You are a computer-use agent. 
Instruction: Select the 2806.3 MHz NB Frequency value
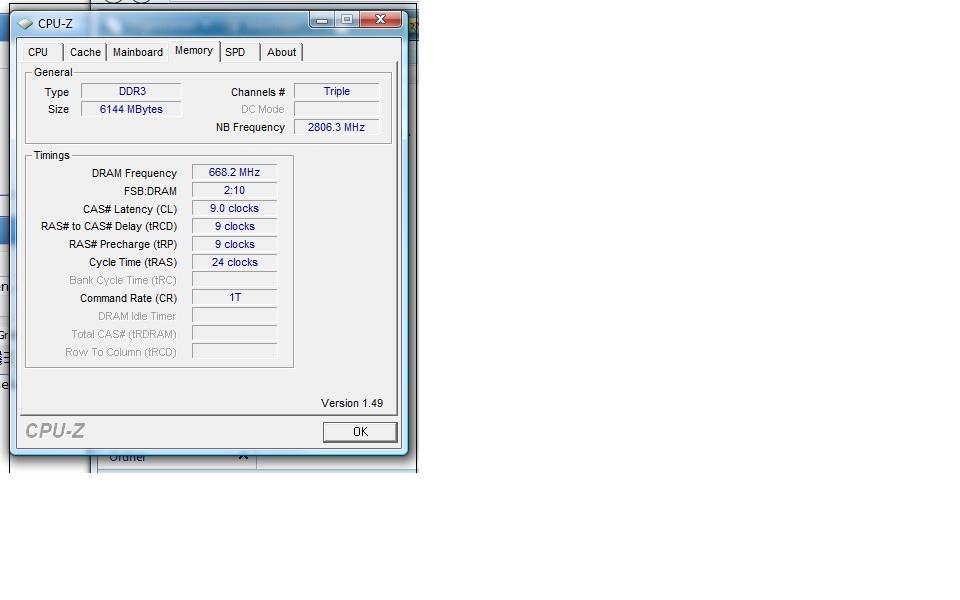click(x=337, y=127)
